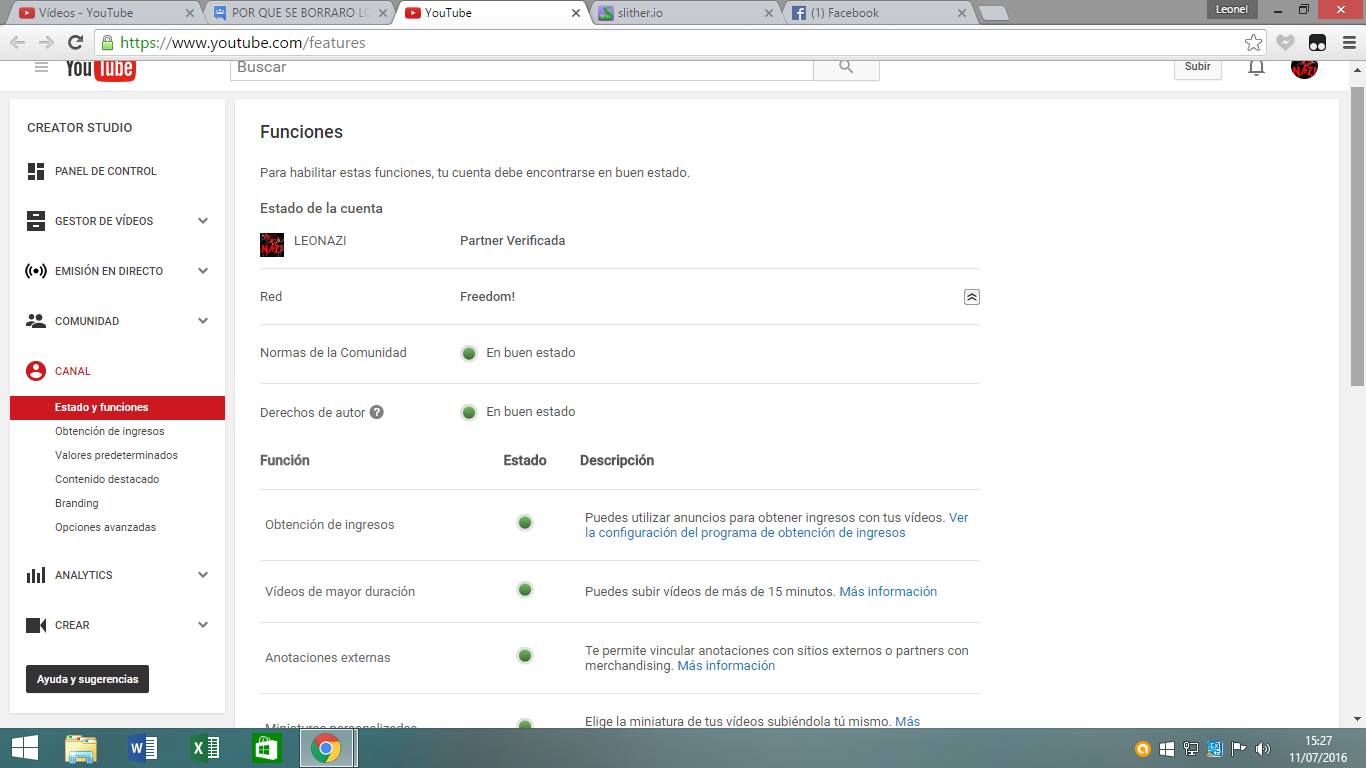Image resolution: width=1366 pixels, height=768 pixels.
Task: Open the Chrome main menu
Action: (1347, 42)
